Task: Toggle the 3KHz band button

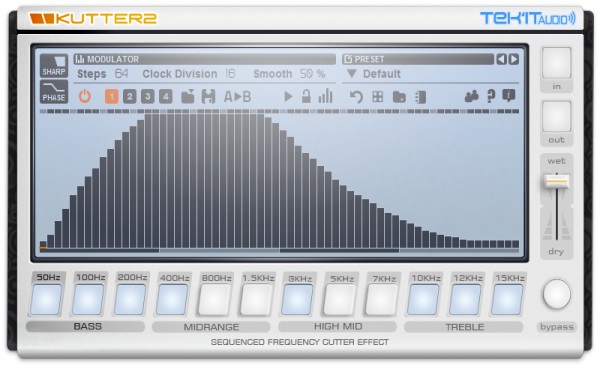Action: pos(297,300)
